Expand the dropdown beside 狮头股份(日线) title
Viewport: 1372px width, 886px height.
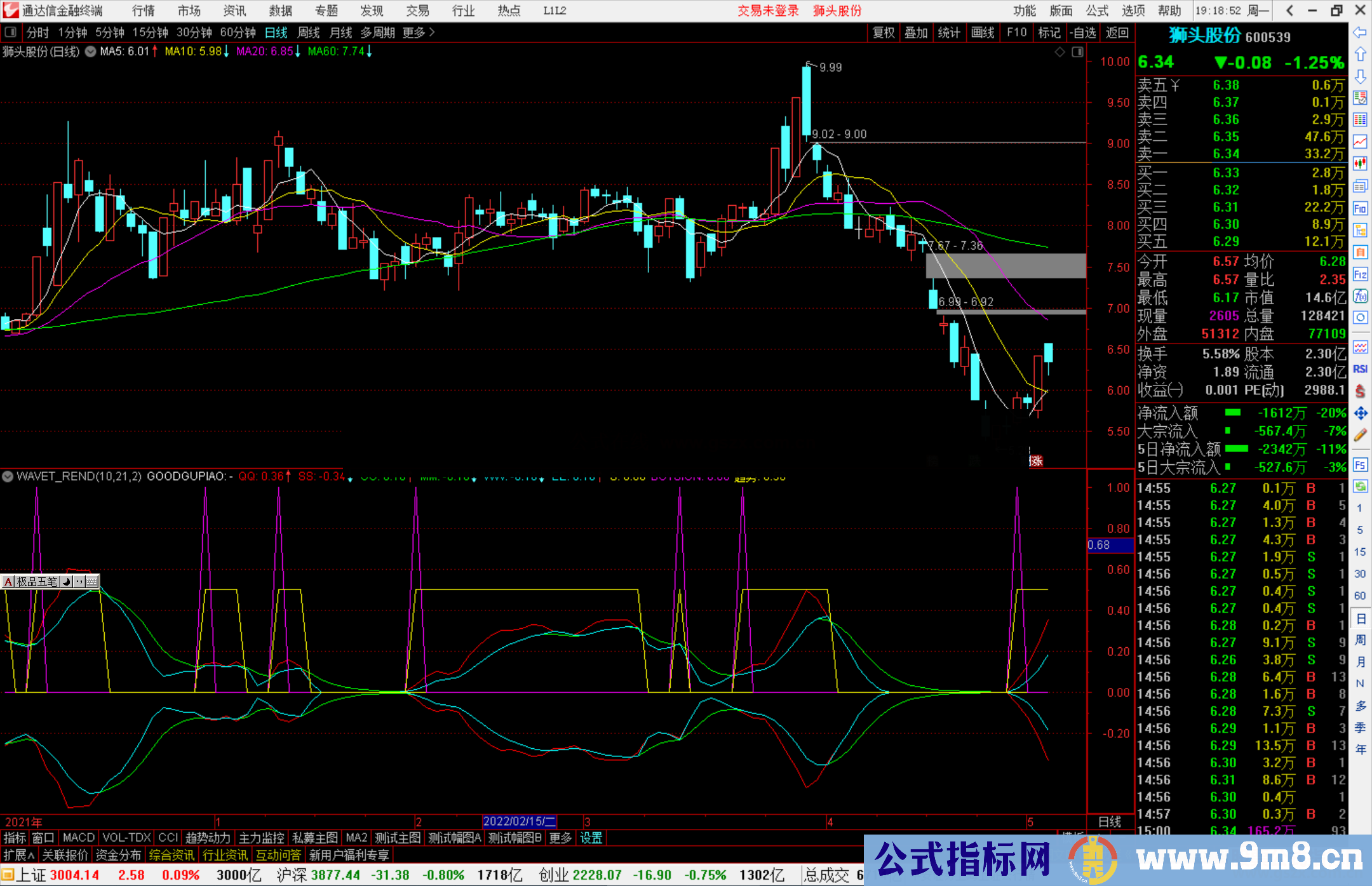[x=90, y=51]
